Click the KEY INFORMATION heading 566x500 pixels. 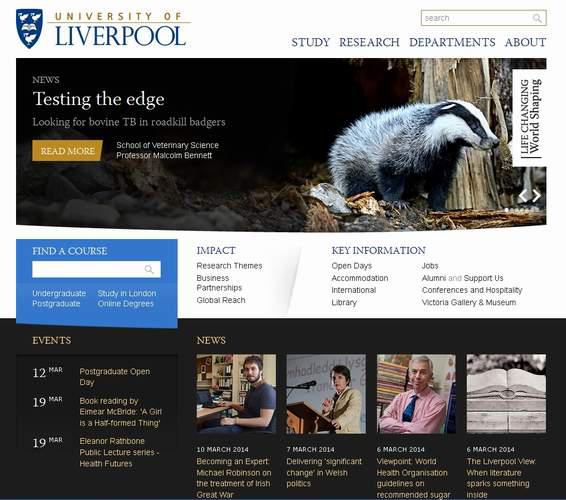[378, 251]
